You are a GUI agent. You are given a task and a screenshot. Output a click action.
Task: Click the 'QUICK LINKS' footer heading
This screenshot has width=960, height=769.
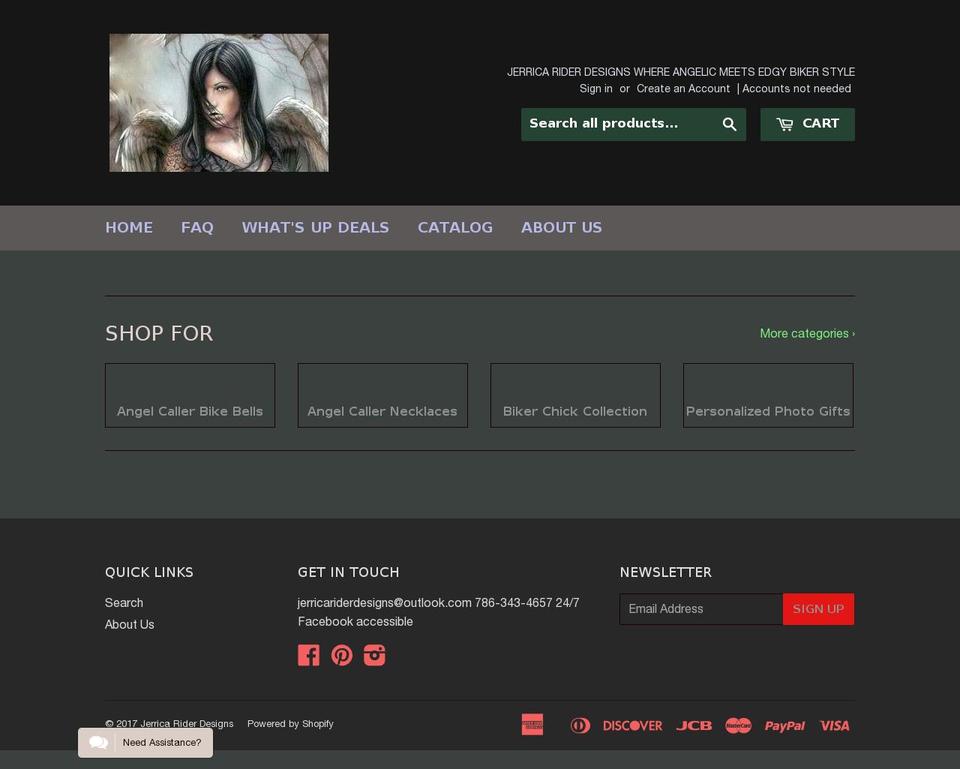(149, 572)
